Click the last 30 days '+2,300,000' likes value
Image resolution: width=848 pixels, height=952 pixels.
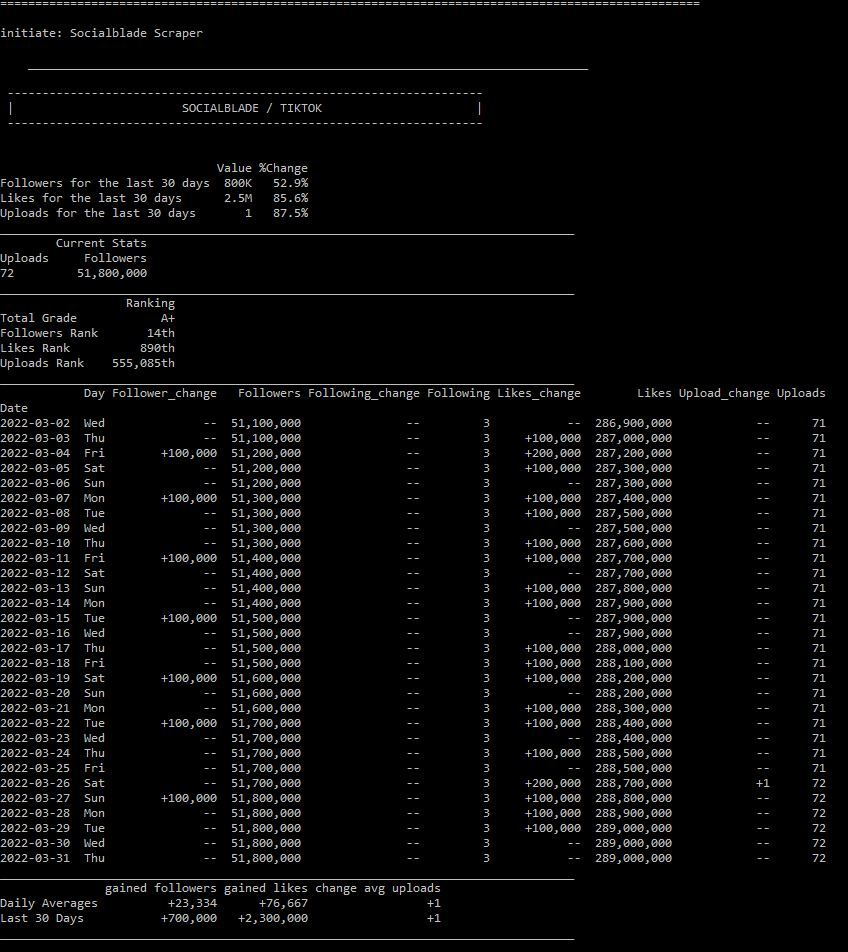pos(273,918)
